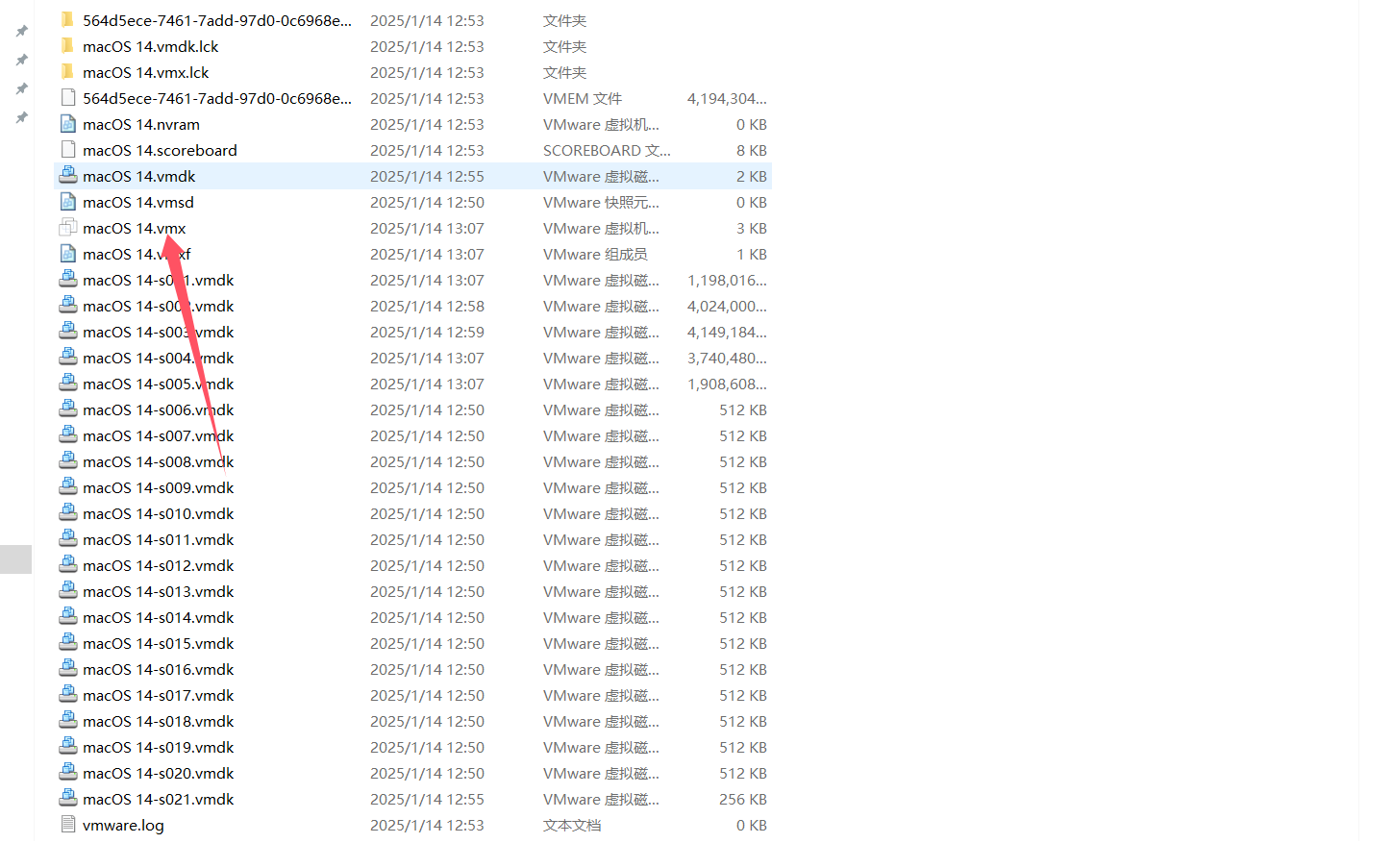Select the file name macOS 14.scoreboard
The width and height of the screenshot is (1393, 868).
point(160,150)
